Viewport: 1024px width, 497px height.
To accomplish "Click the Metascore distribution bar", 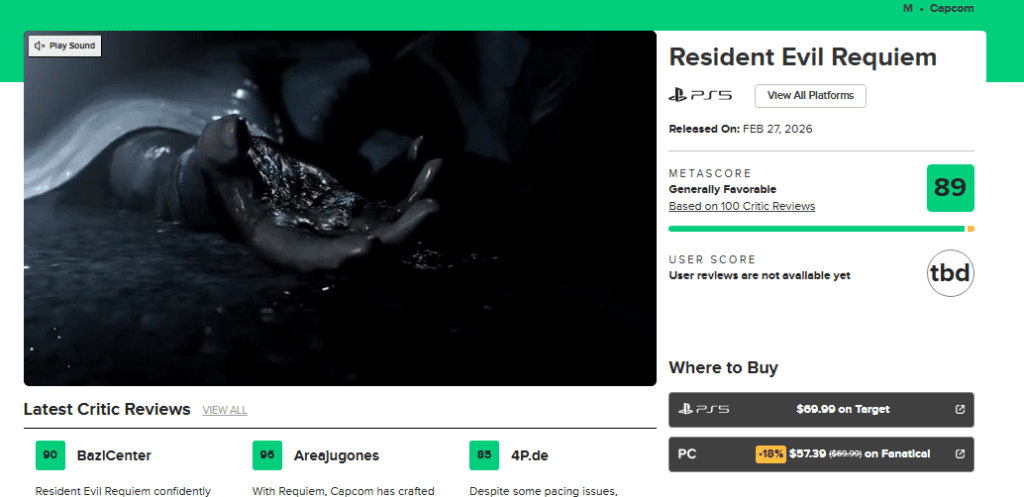I will pos(821,229).
